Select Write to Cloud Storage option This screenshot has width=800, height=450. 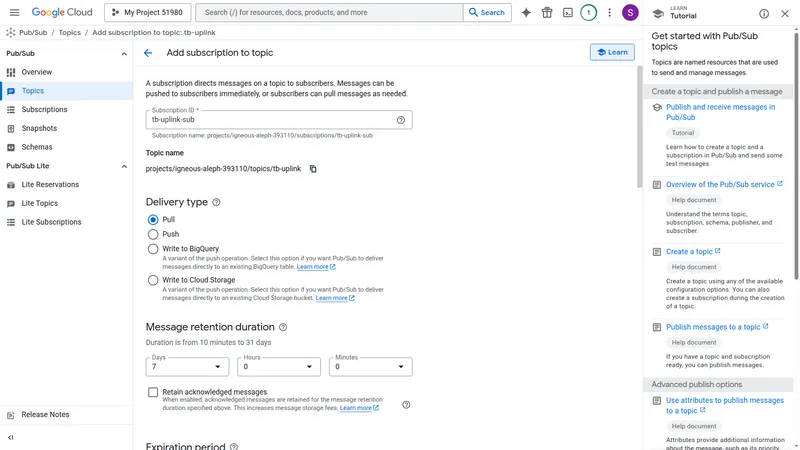(x=153, y=280)
